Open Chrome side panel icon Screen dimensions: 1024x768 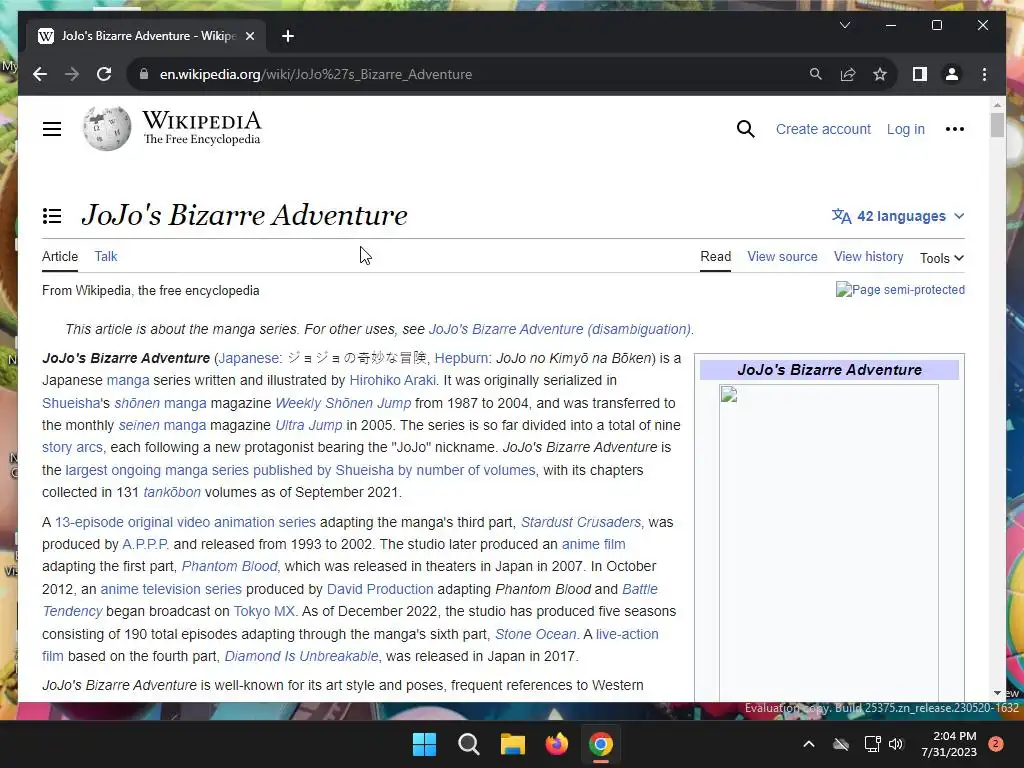click(x=920, y=74)
